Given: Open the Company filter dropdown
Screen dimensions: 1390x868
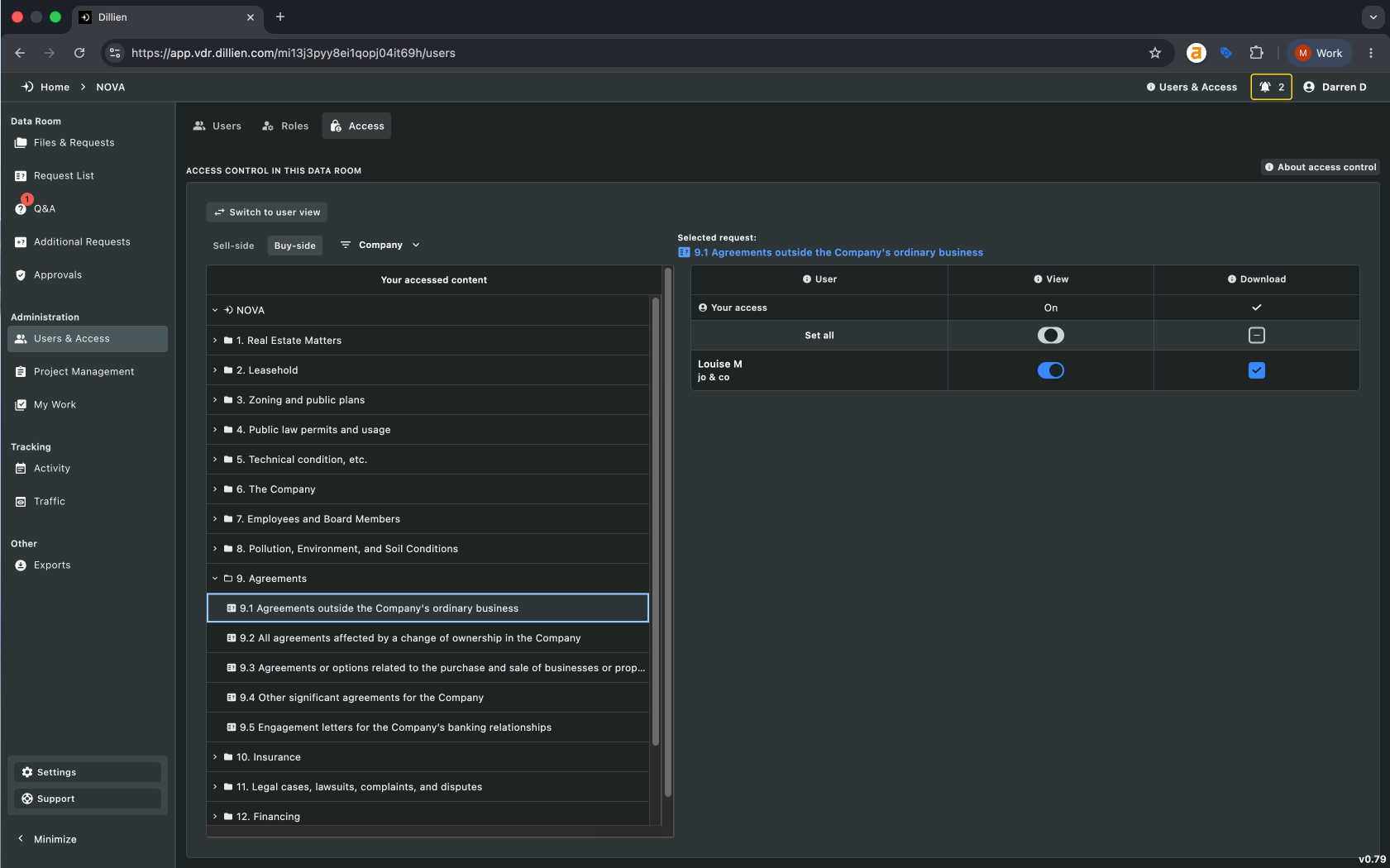Looking at the screenshot, I should click(380, 246).
